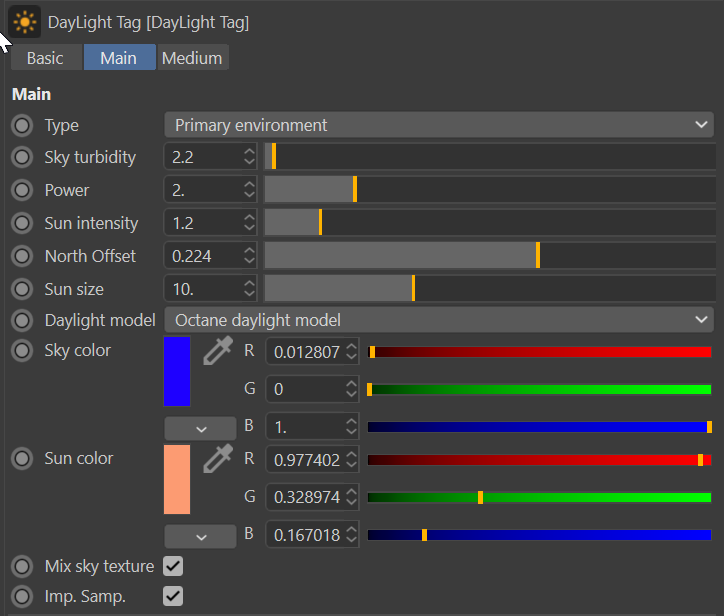Screen dimensions: 724x616
Task: Select the Main tab
Action: [x=118, y=58]
